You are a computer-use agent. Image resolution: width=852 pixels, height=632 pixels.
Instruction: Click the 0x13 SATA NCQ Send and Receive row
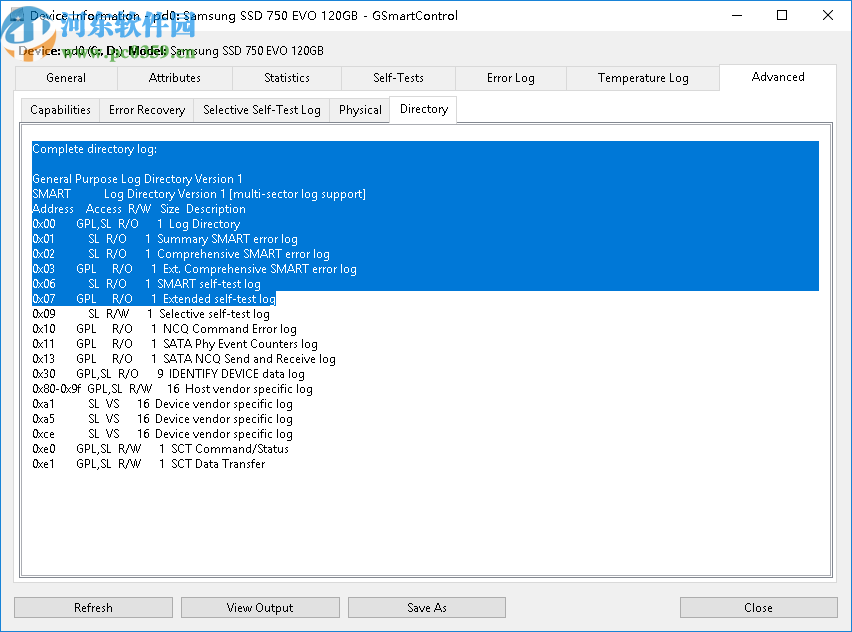(x=184, y=359)
